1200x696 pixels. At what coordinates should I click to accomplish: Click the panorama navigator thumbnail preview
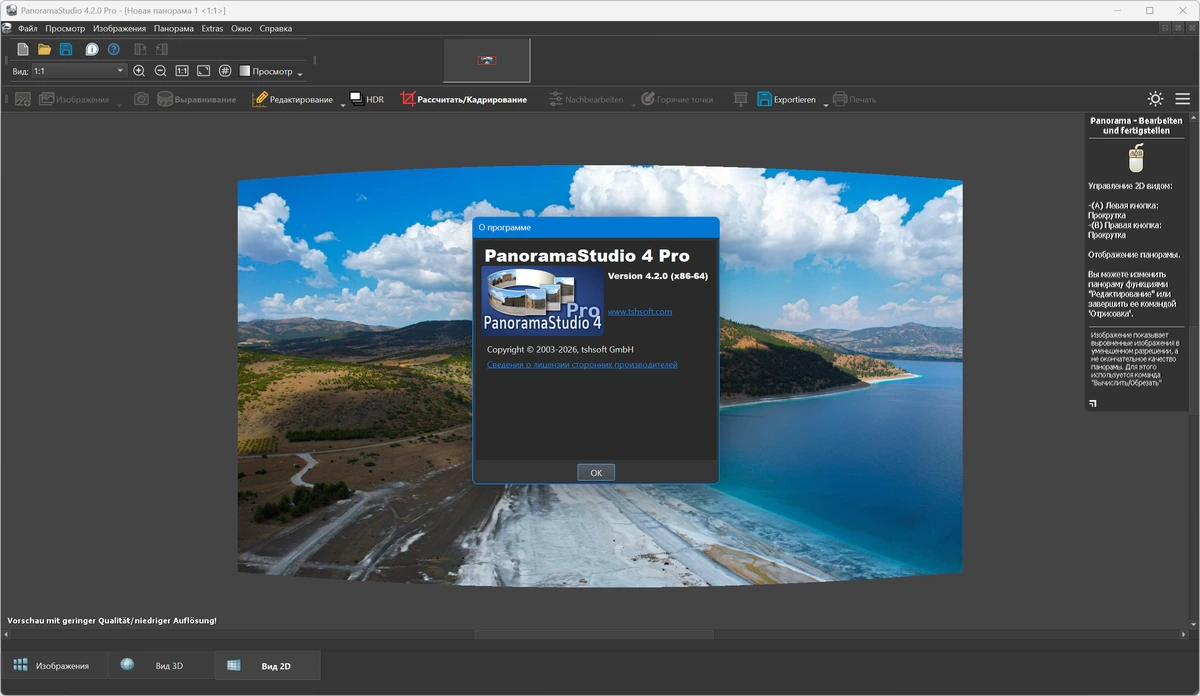pos(487,61)
